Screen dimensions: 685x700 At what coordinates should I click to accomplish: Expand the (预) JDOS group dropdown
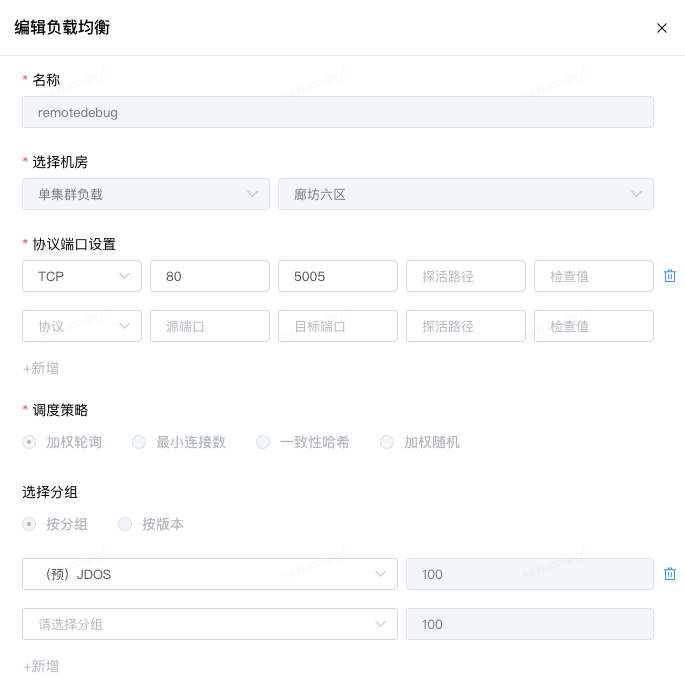tap(210, 574)
